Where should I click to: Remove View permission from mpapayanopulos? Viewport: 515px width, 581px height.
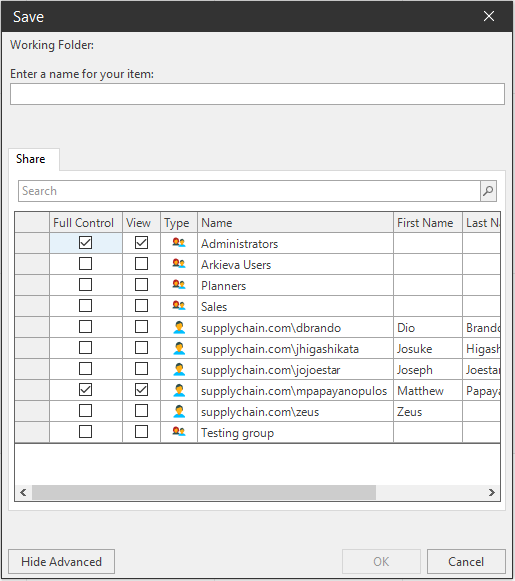tap(142, 390)
